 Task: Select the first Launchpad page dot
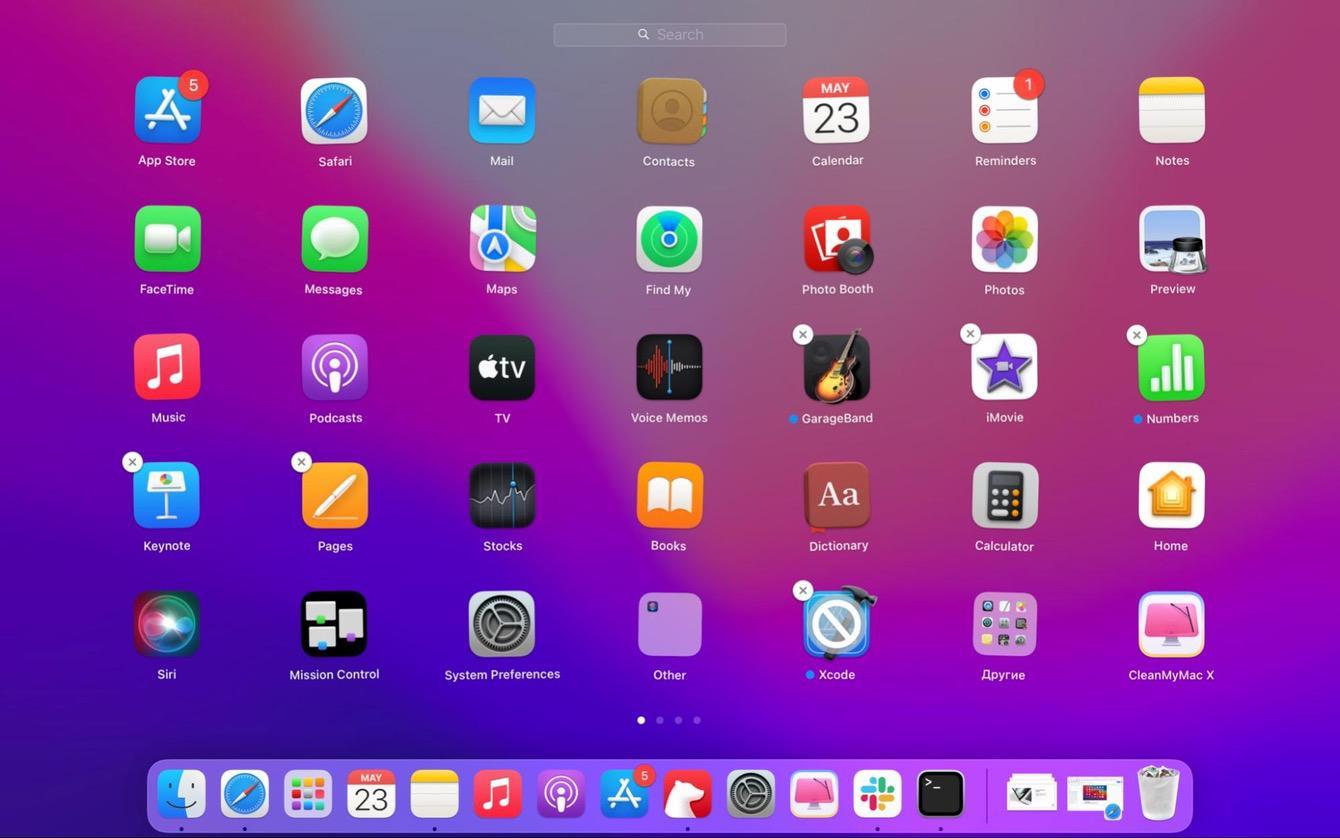pos(641,720)
